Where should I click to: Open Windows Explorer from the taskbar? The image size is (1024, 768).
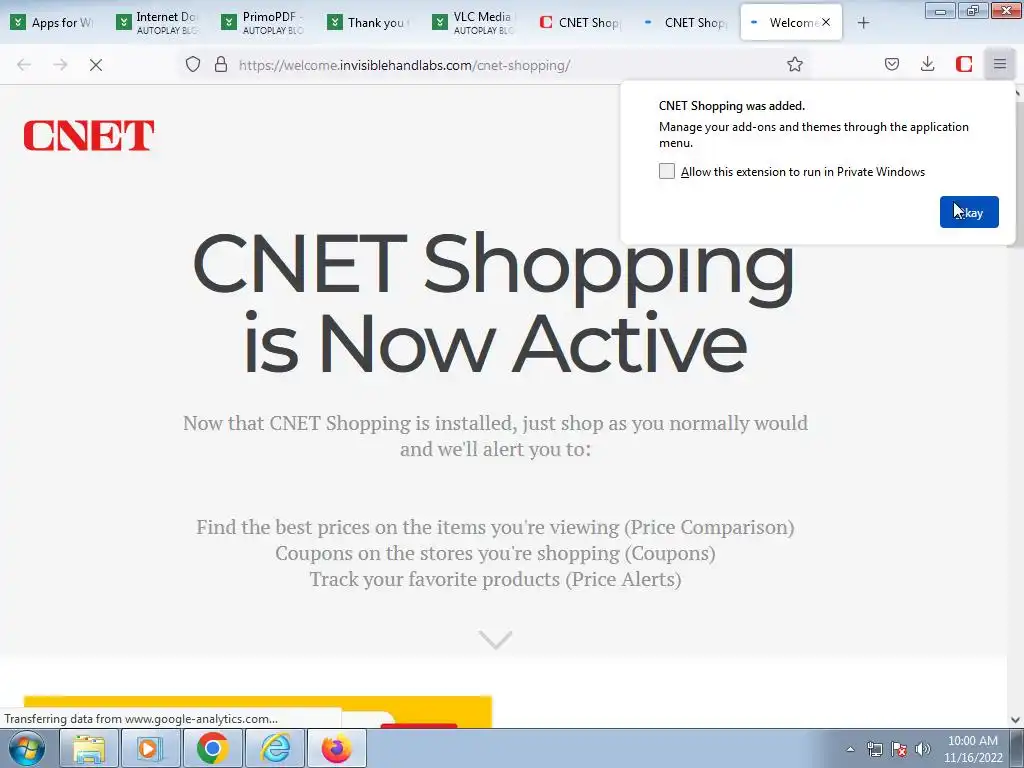(x=89, y=748)
